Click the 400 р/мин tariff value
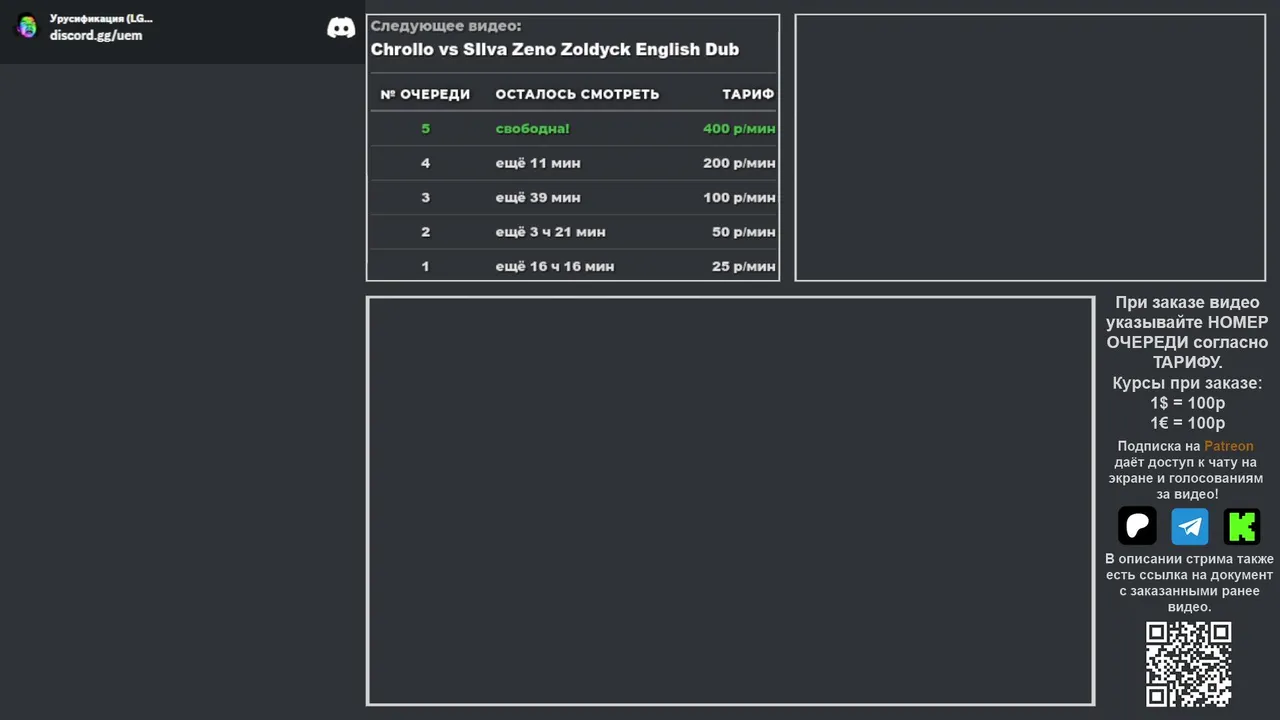Viewport: 1280px width, 720px height. (739, 129)
